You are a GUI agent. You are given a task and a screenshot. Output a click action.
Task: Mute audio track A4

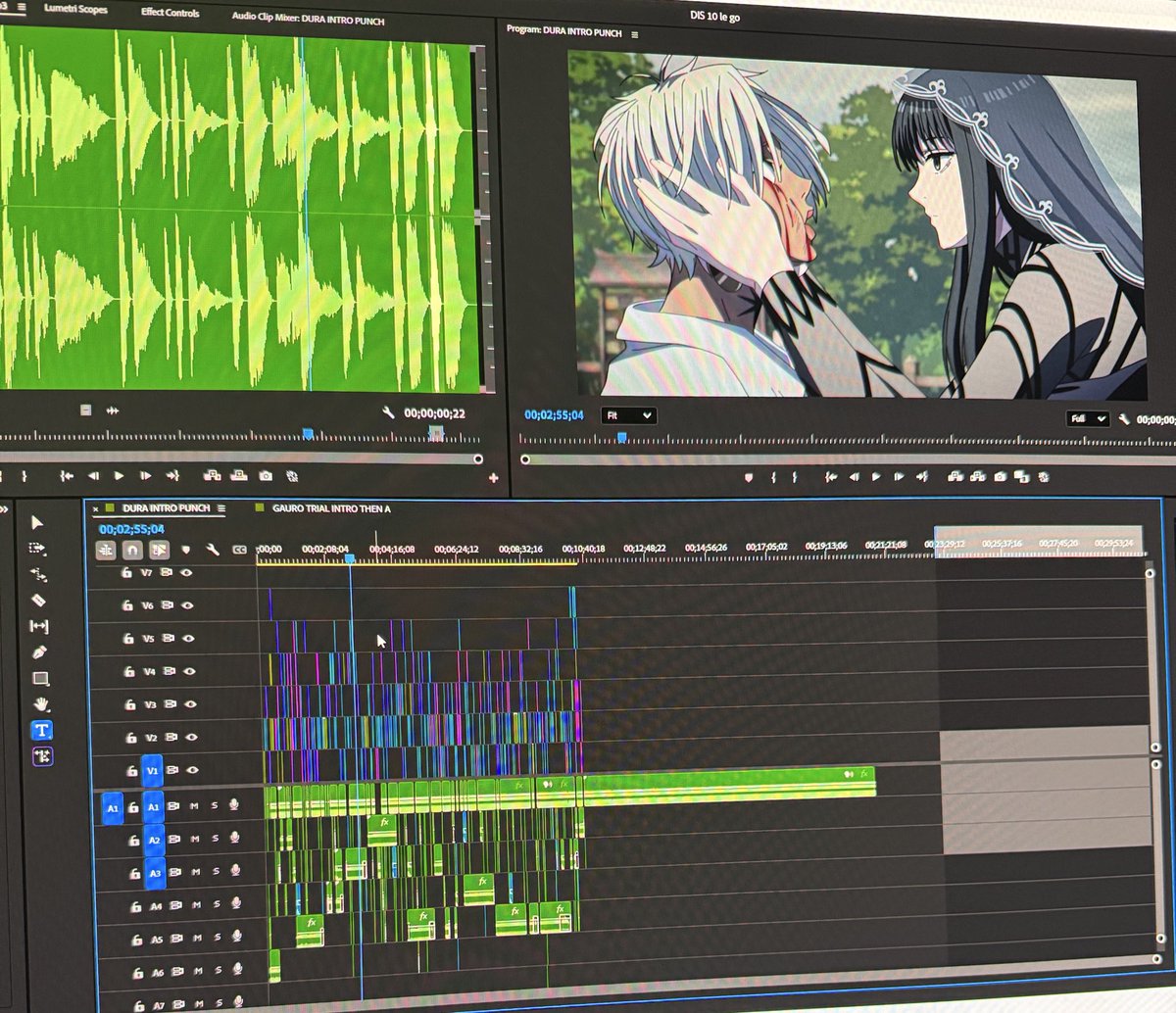pos(197,906)
